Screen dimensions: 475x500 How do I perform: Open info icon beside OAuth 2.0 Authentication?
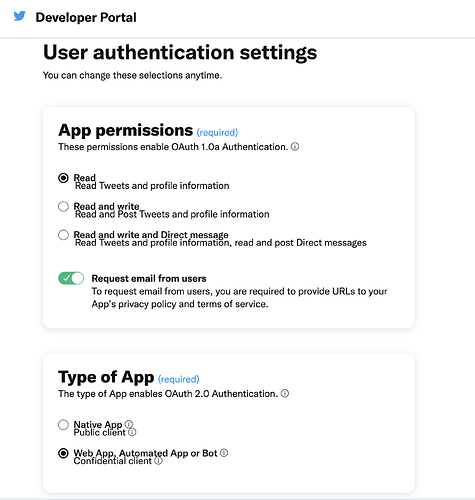tap(285, 393)
